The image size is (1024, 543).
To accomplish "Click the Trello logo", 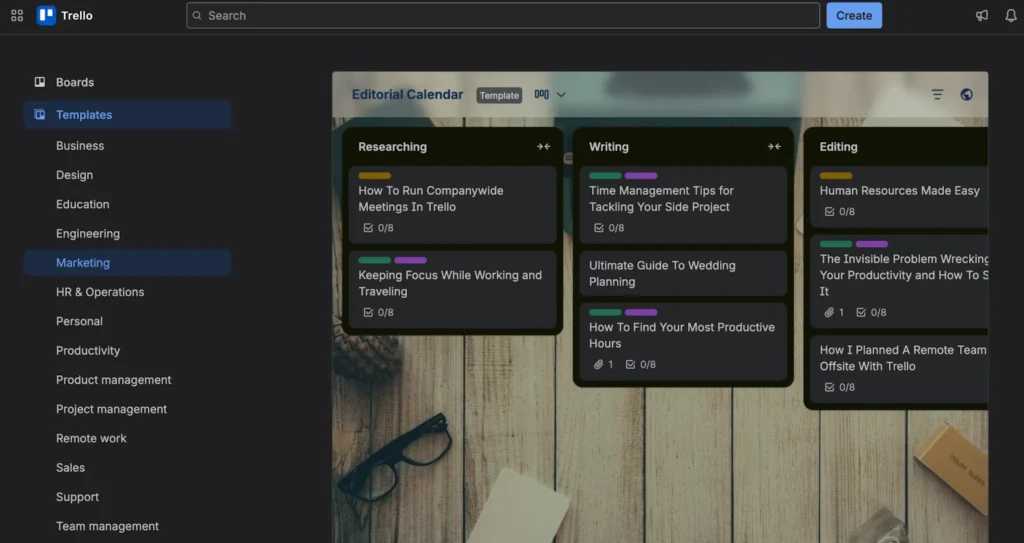I will pyautogui.click(x=65, y=16).
